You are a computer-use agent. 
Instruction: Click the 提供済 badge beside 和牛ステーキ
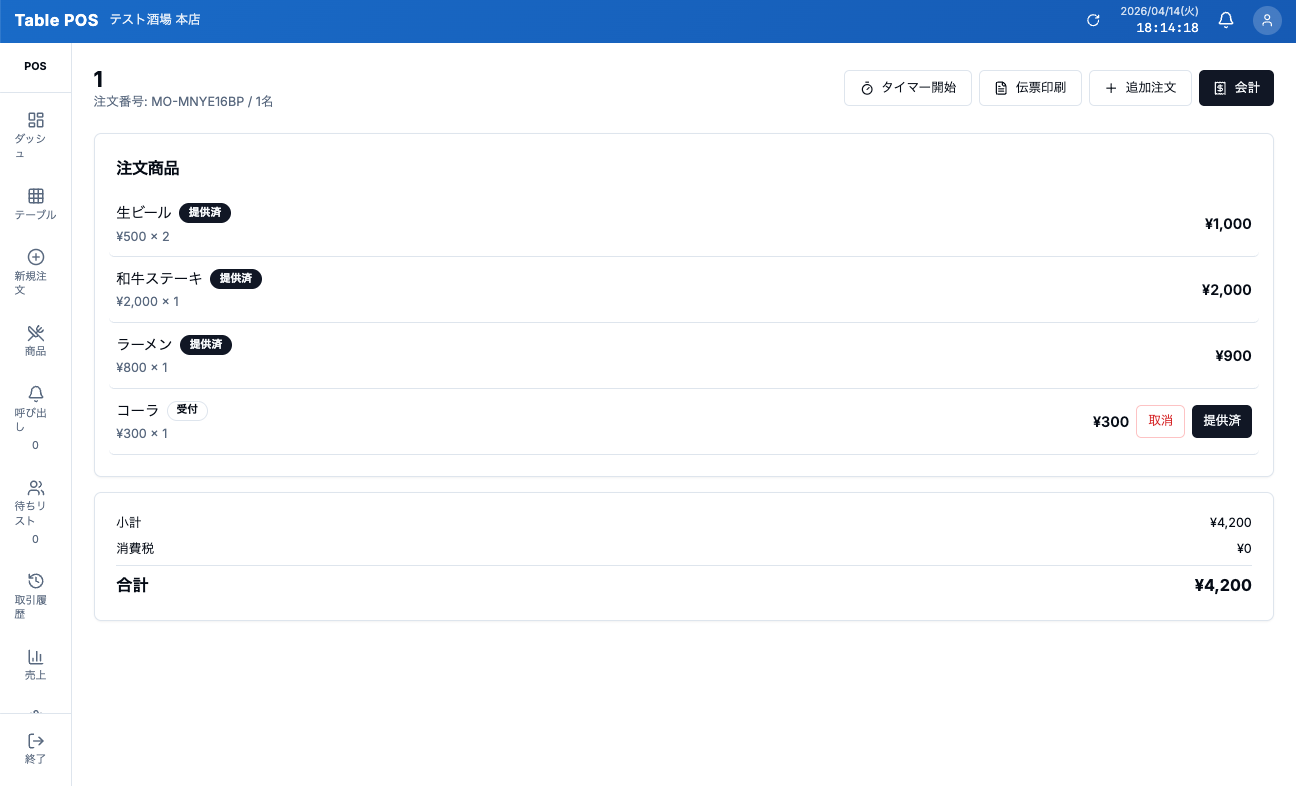coord(236,279)
